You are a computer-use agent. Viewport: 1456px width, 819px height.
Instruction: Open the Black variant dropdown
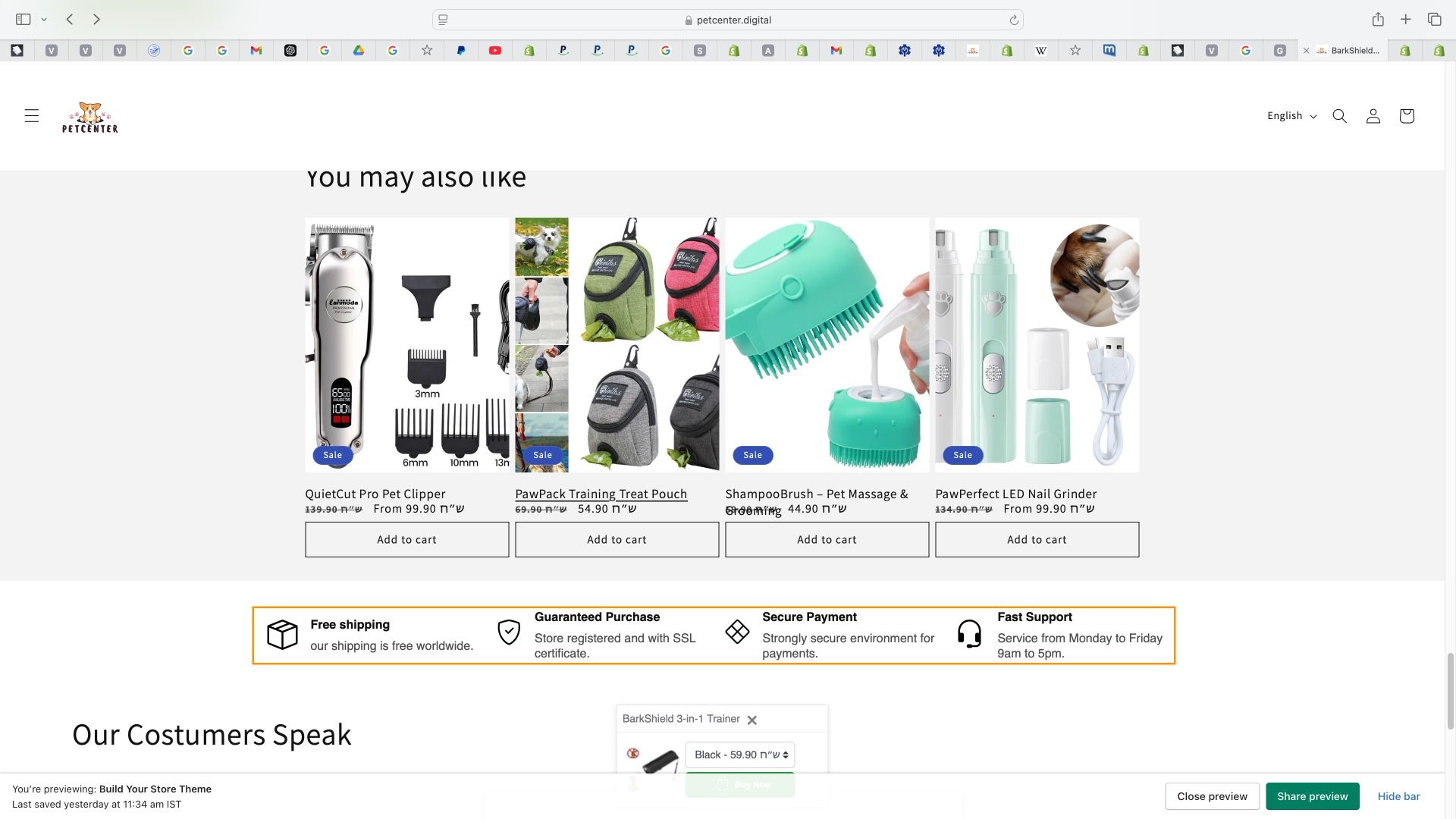[x=739, y=755]
